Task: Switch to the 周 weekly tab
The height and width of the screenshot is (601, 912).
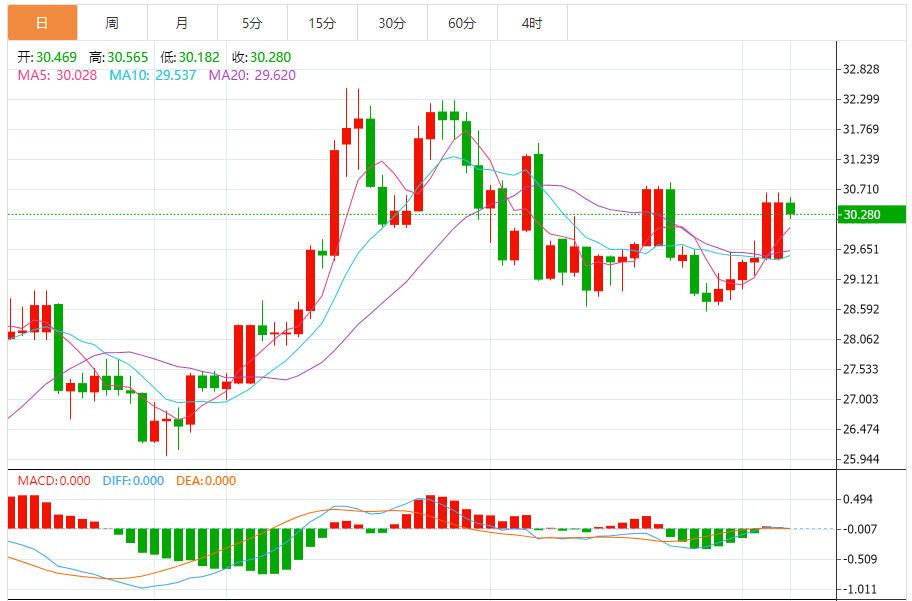Action: click(112, 23)
